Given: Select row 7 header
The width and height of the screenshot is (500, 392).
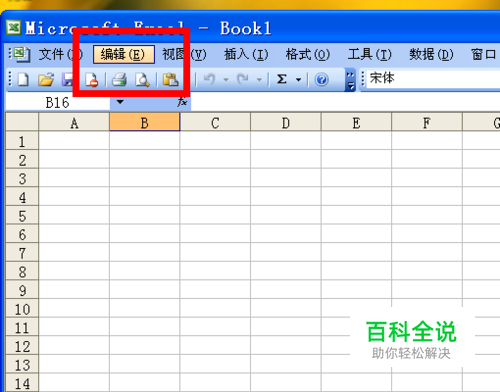Looking at the screenshot, I should pos(22,252).
